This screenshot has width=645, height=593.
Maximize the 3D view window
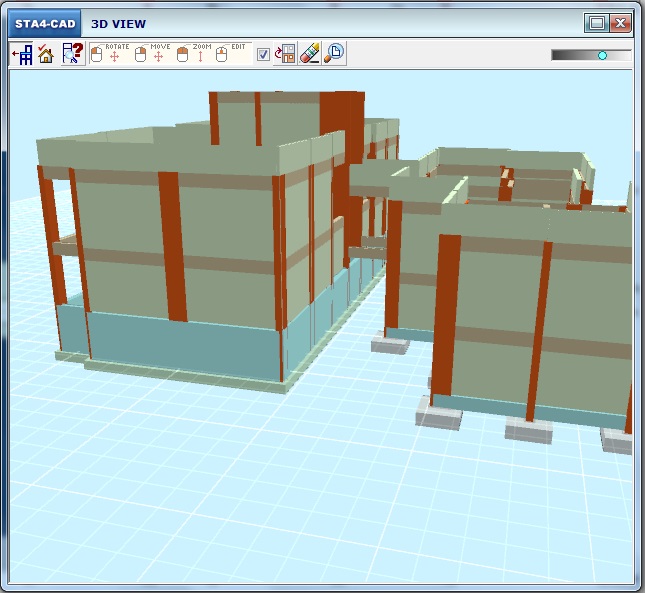click(x=597, y=23)
